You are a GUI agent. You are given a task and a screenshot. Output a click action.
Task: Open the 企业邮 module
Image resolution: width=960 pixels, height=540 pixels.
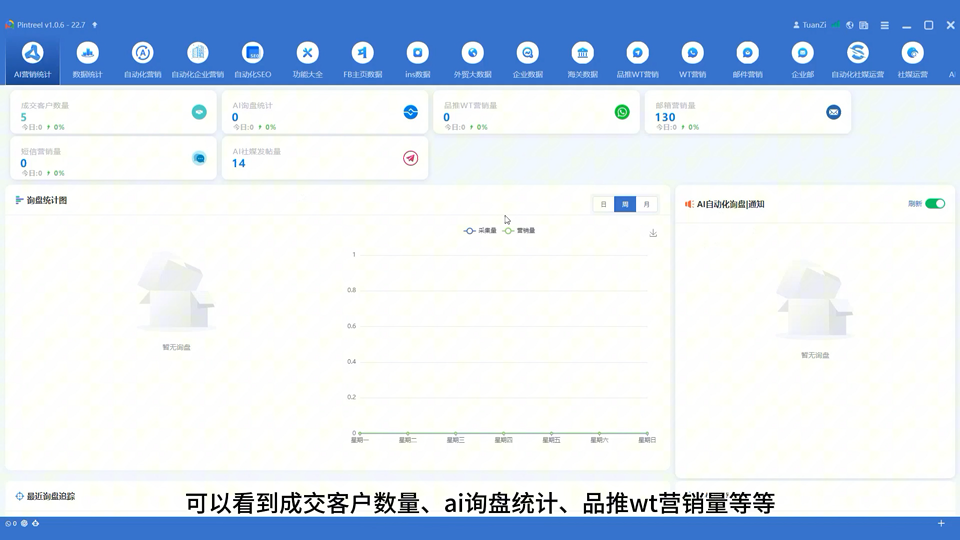point(803,60)
